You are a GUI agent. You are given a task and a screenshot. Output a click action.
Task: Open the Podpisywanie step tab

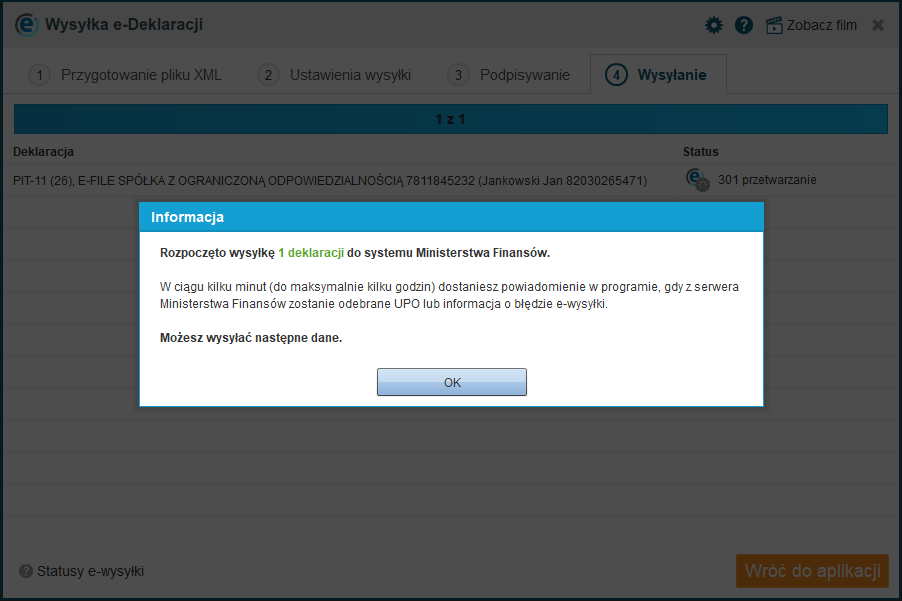point(509,75)
